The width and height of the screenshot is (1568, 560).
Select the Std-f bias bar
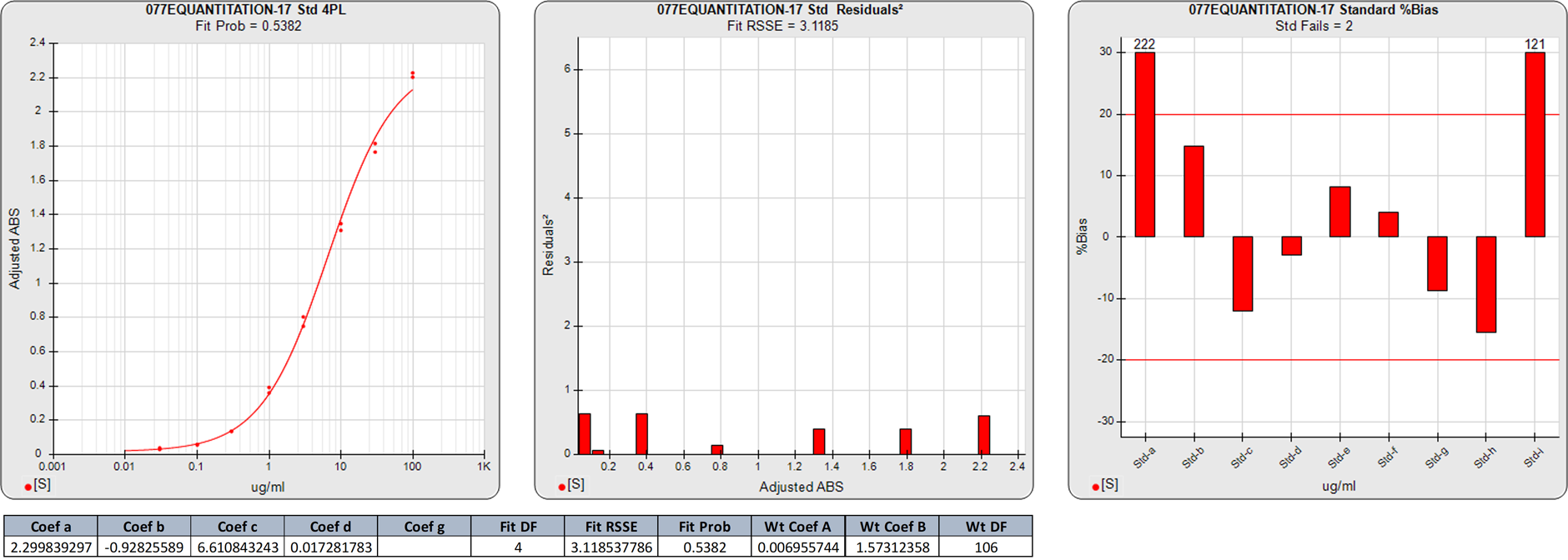pyautogui.click(x=1389, y=224)
